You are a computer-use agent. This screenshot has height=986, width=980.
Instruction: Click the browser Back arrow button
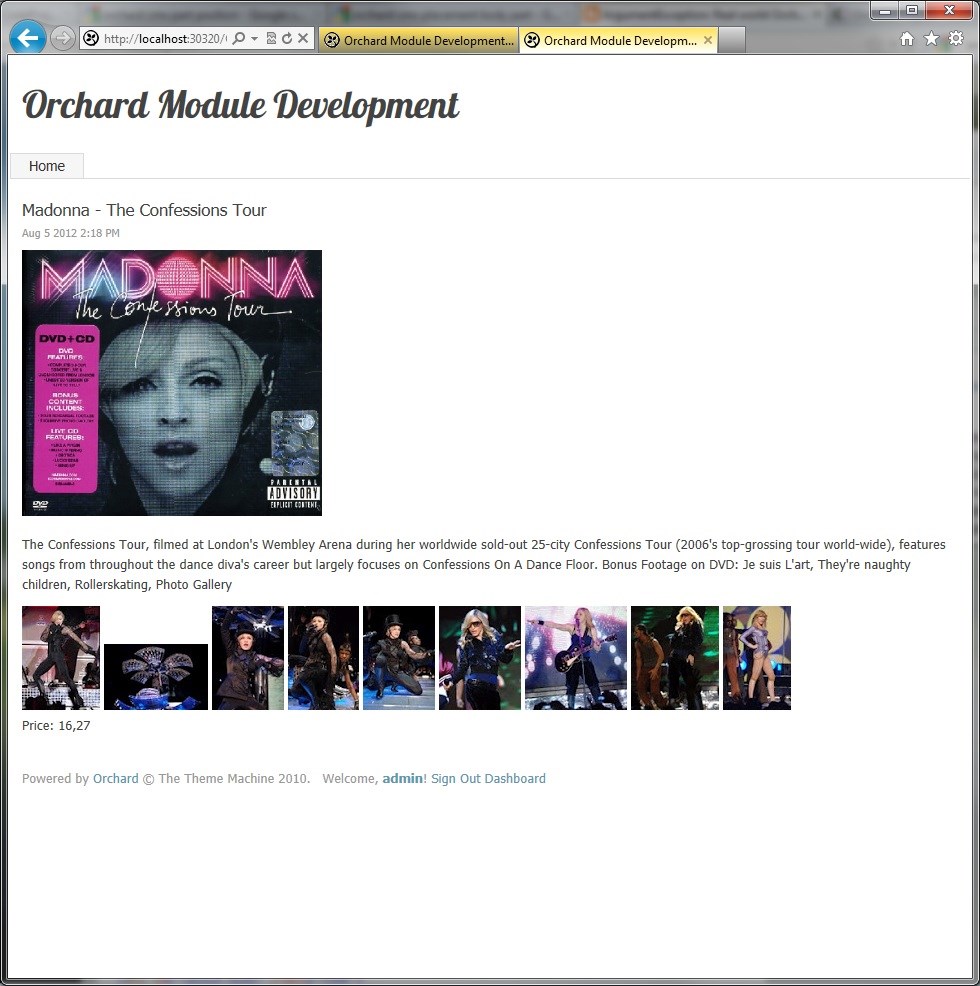28,38
